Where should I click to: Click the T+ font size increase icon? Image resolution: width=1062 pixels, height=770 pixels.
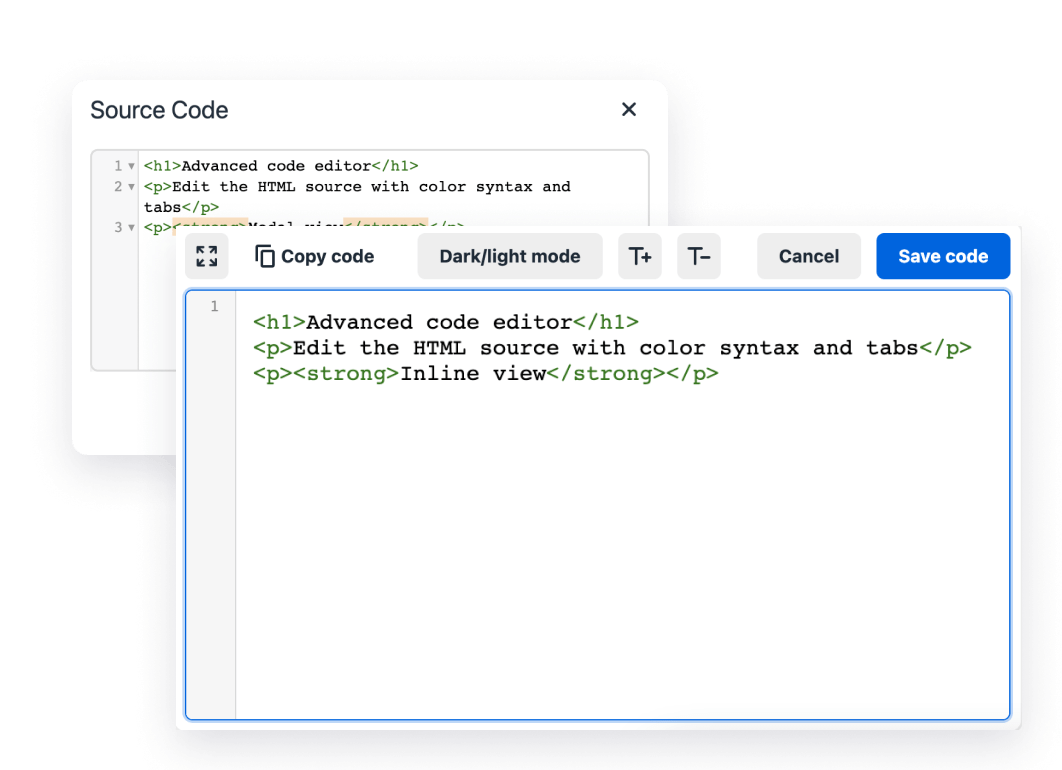point(639,256)
